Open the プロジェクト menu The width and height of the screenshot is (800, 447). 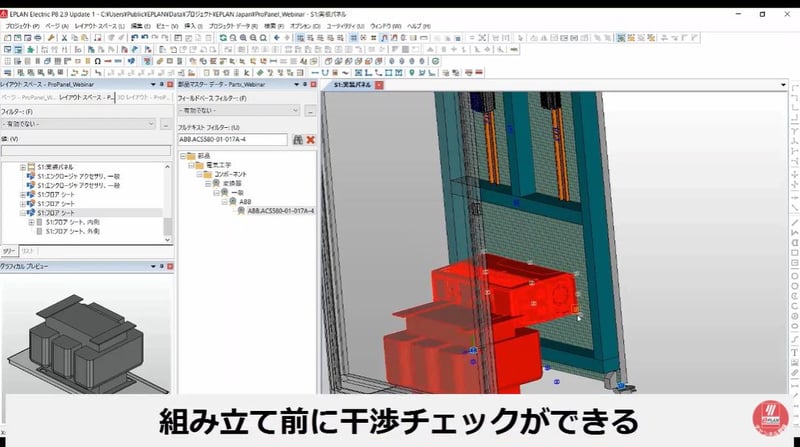click(x=22, y=26)
